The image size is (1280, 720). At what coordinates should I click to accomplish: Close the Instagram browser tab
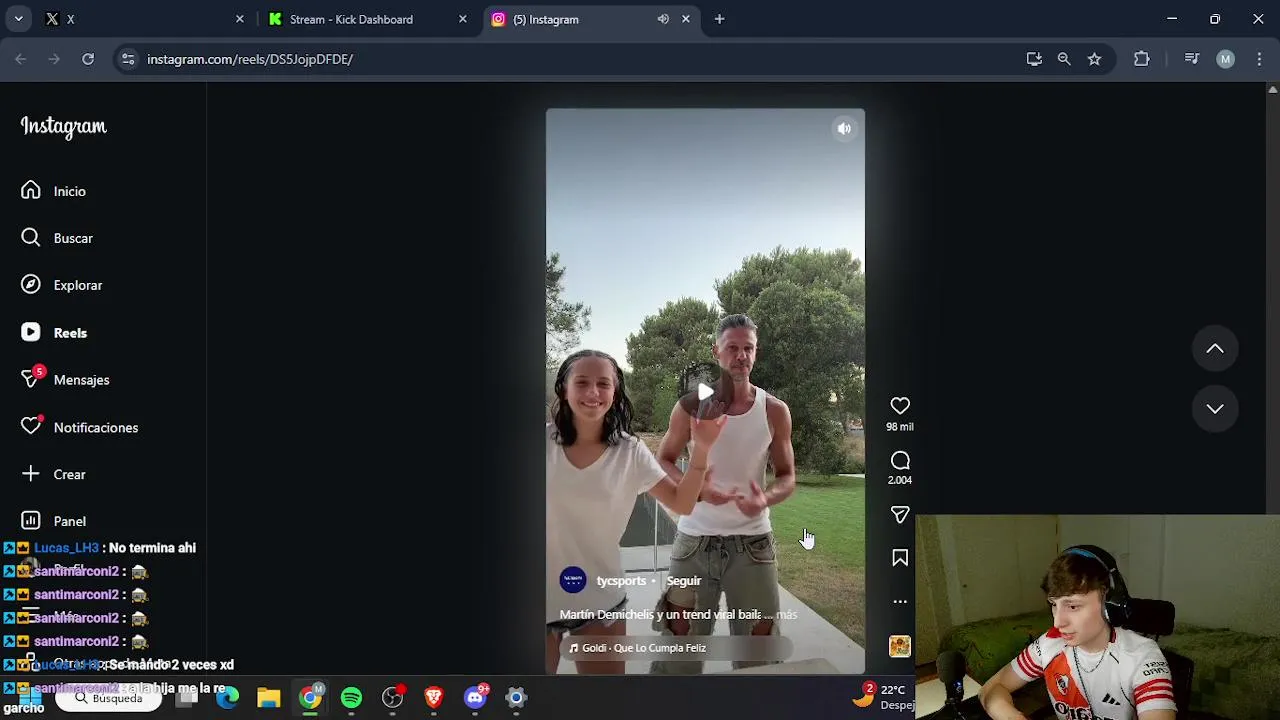(x=686, y=19)
